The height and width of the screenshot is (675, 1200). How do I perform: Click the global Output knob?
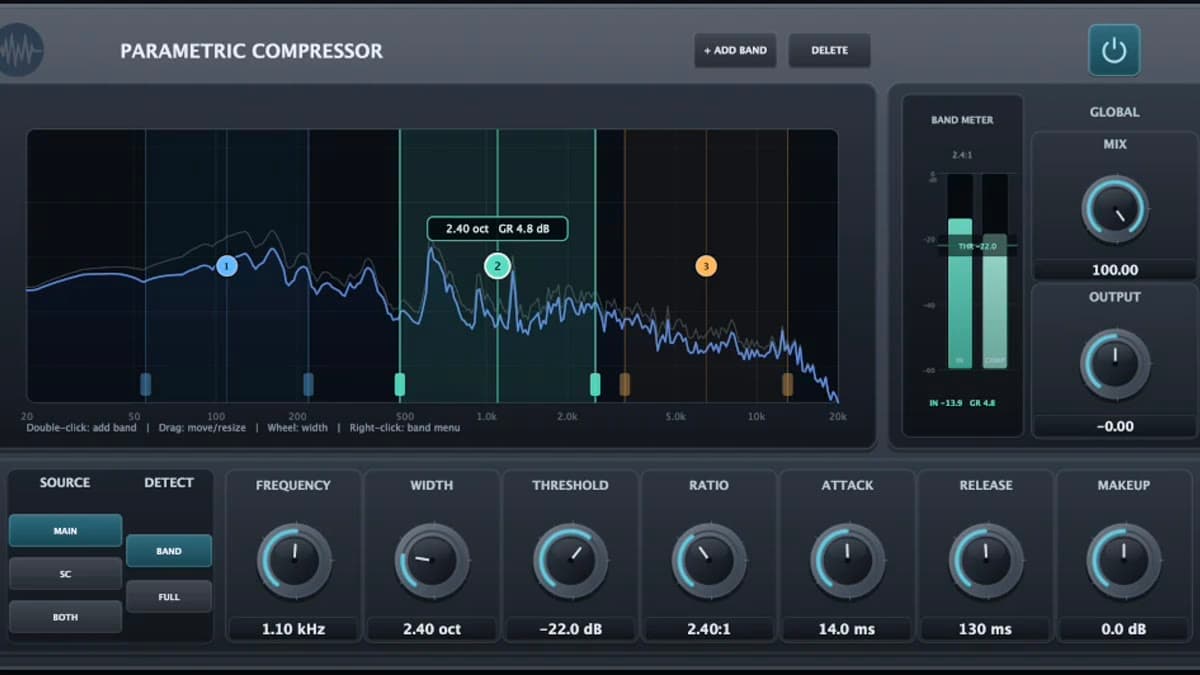1115,364
